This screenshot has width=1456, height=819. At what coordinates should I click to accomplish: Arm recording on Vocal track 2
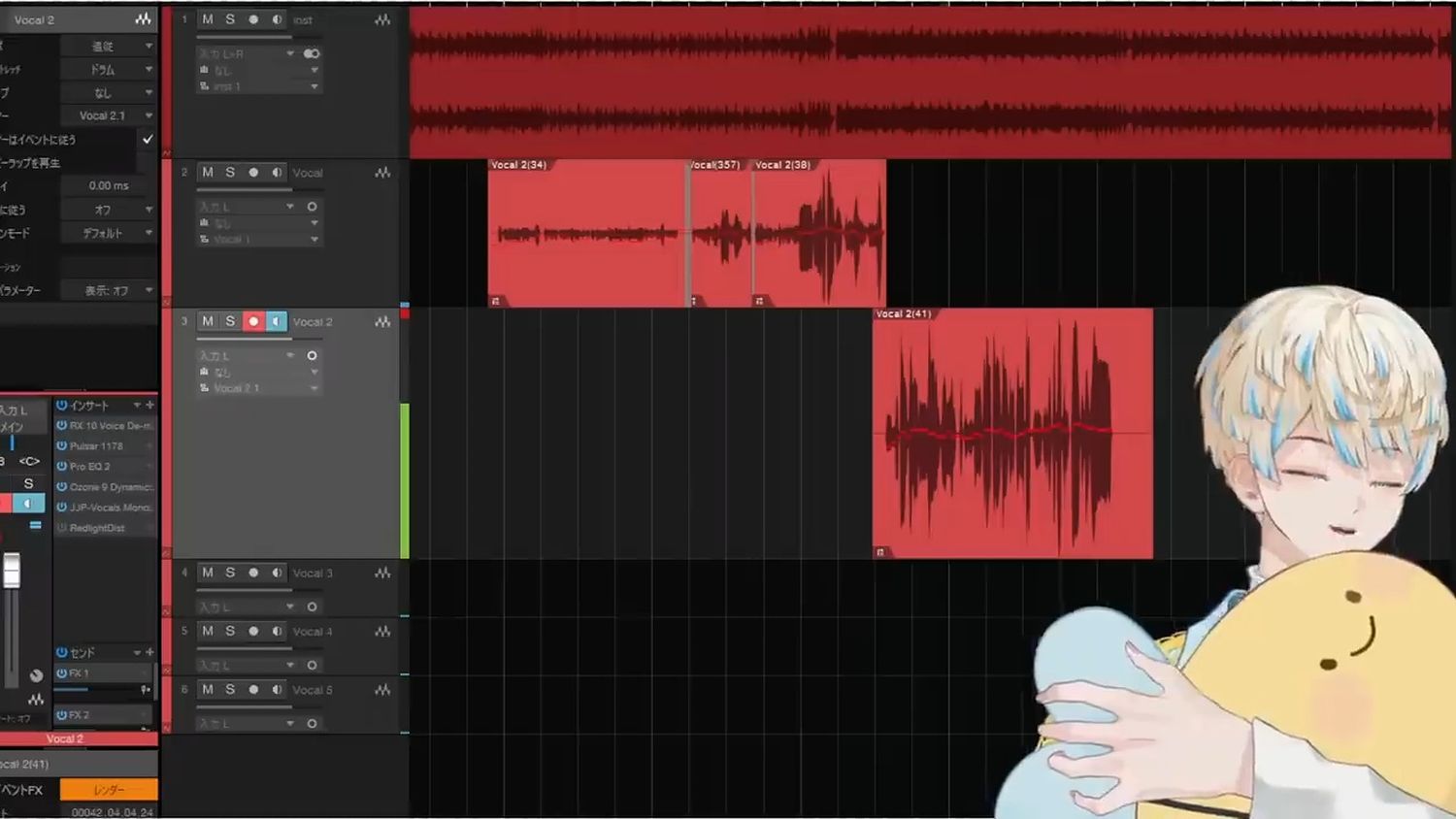pos(253,172)
